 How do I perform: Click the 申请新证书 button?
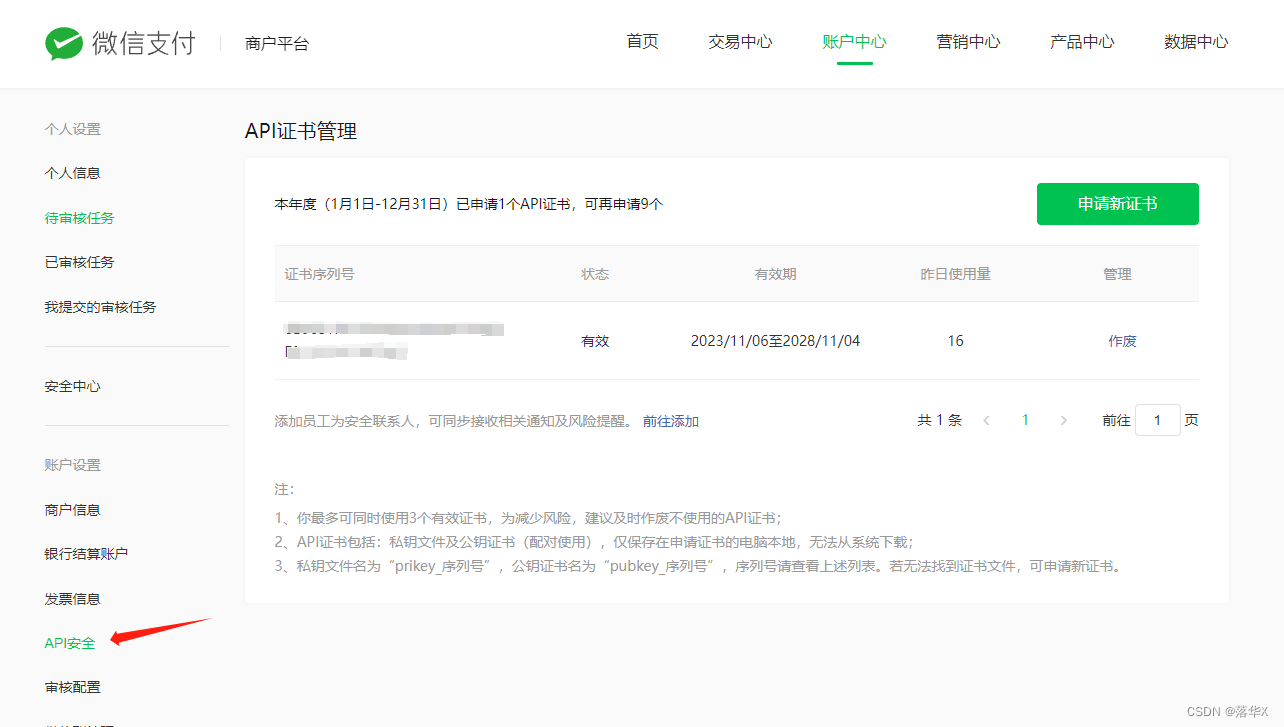pyautogui.click(x=1117, y=203)
